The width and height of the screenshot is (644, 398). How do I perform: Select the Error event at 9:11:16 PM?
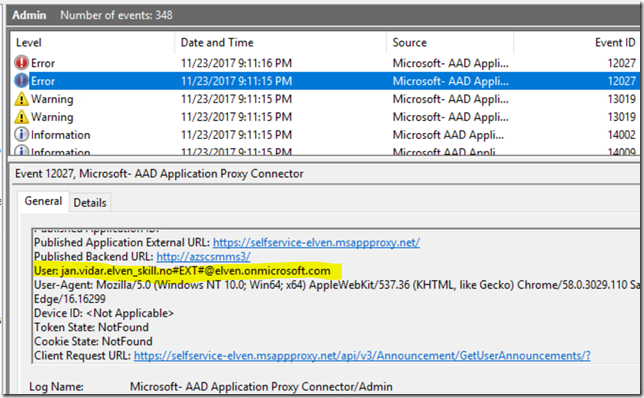[325, 63]
